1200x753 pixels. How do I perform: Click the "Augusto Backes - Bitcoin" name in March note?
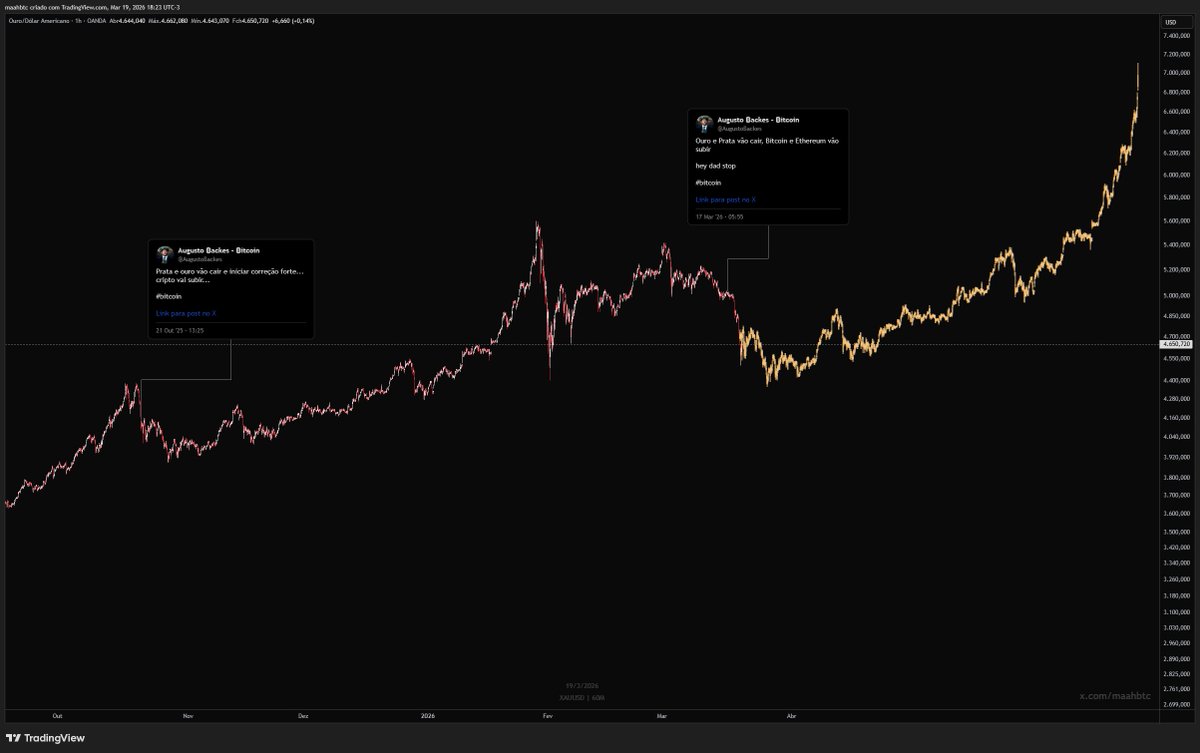tap(758, 119)
